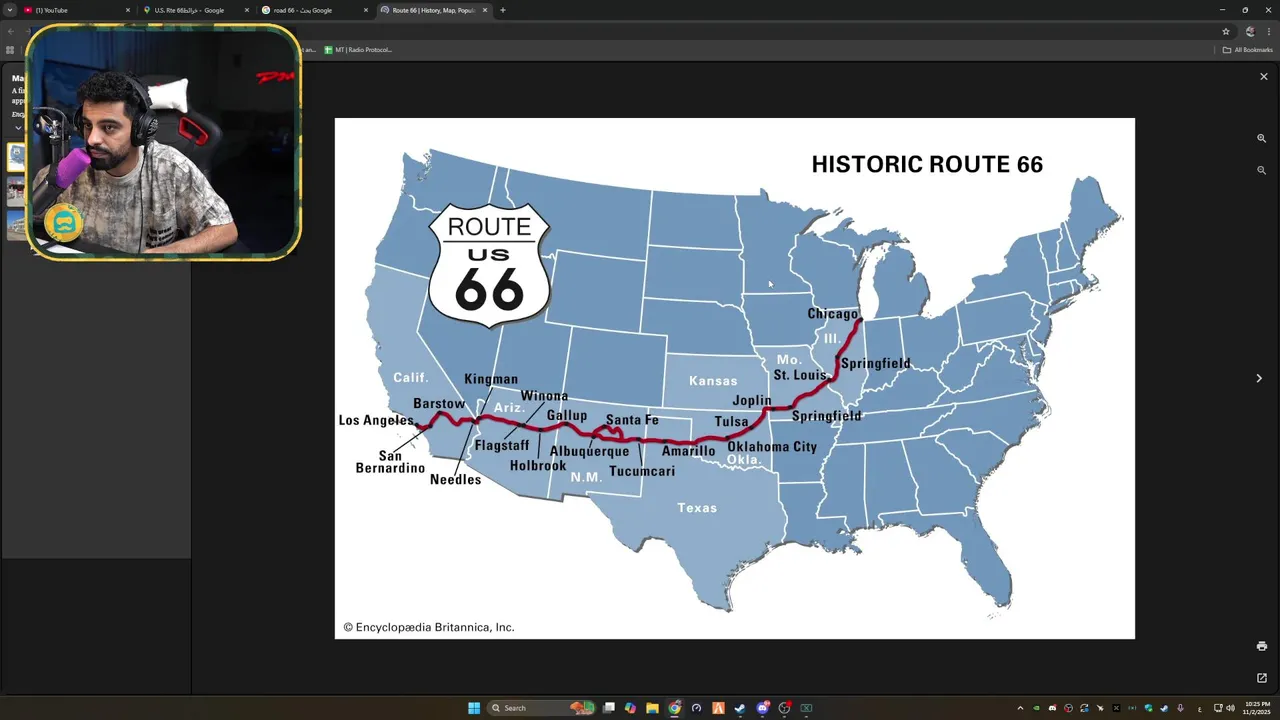Select the third photo thumbnail in the sidebar
This screenshot has height=720, width=1280.
16,225
